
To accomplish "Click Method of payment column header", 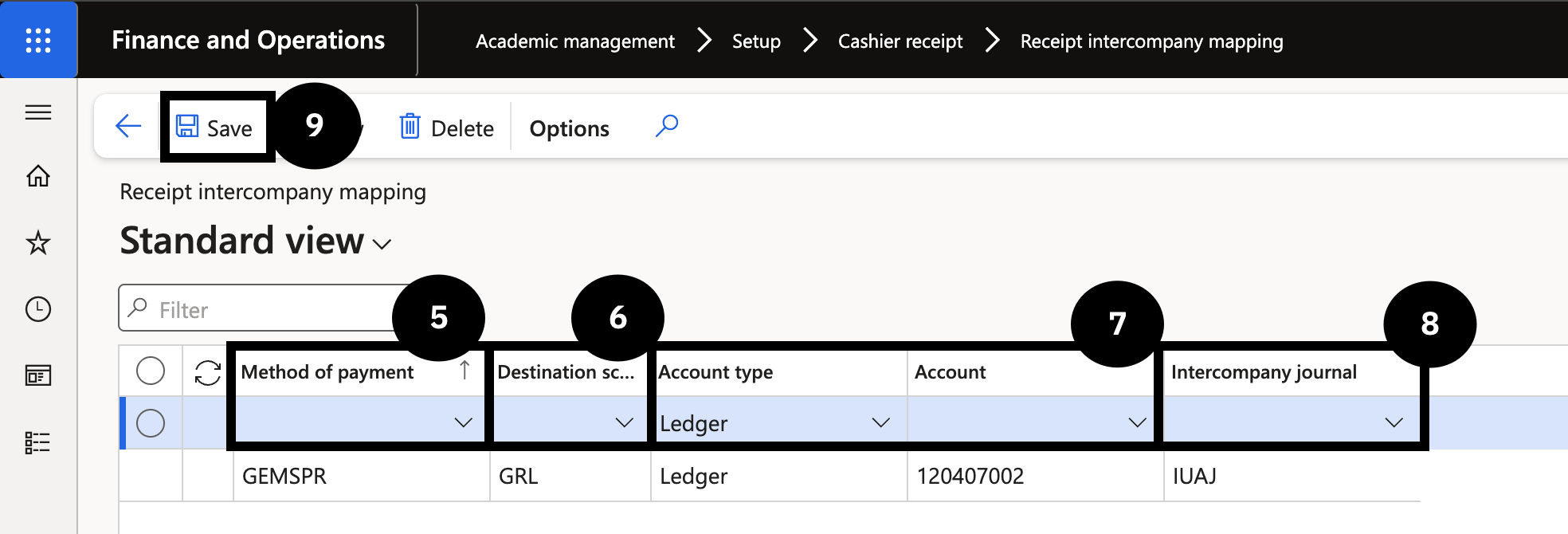I will [x=327, y=372].
